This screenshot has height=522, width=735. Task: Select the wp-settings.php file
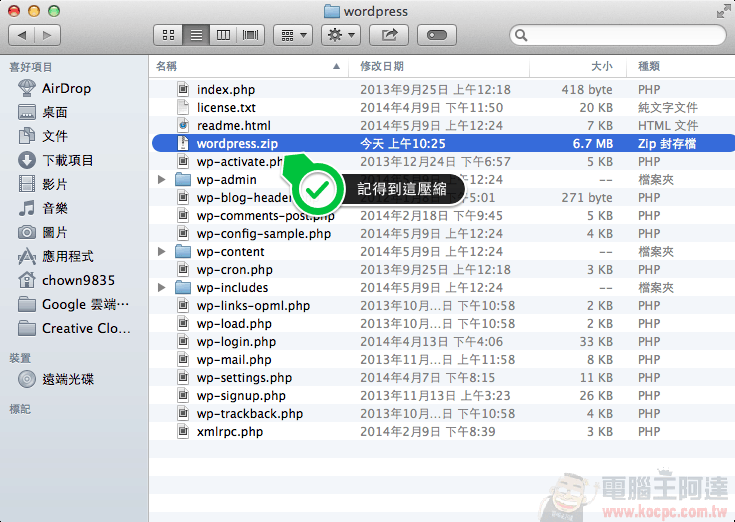tap(442, 378)
